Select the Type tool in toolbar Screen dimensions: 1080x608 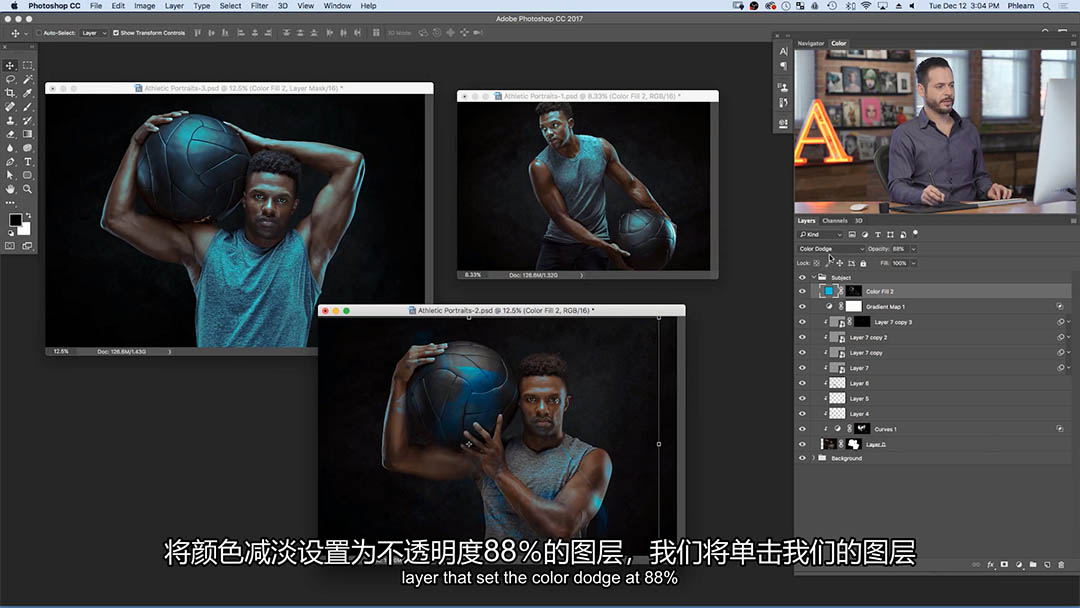(28, 161)
